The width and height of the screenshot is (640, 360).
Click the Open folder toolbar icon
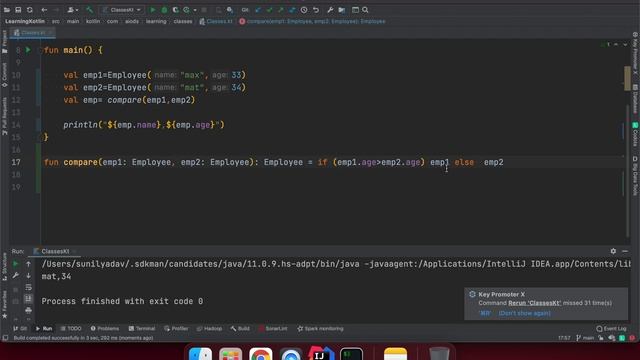click(7, 10)
